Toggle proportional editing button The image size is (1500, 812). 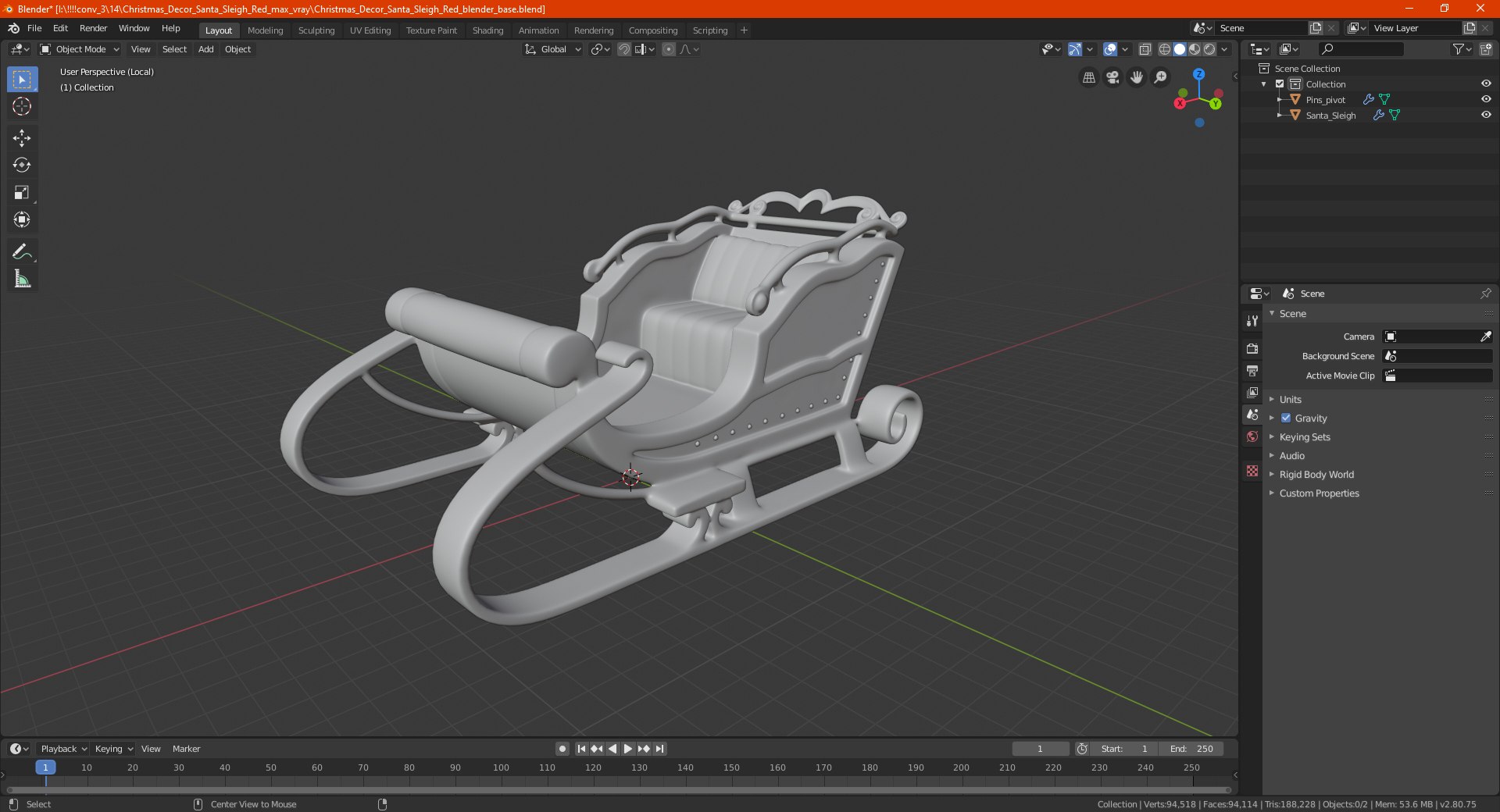pos(669,49)
